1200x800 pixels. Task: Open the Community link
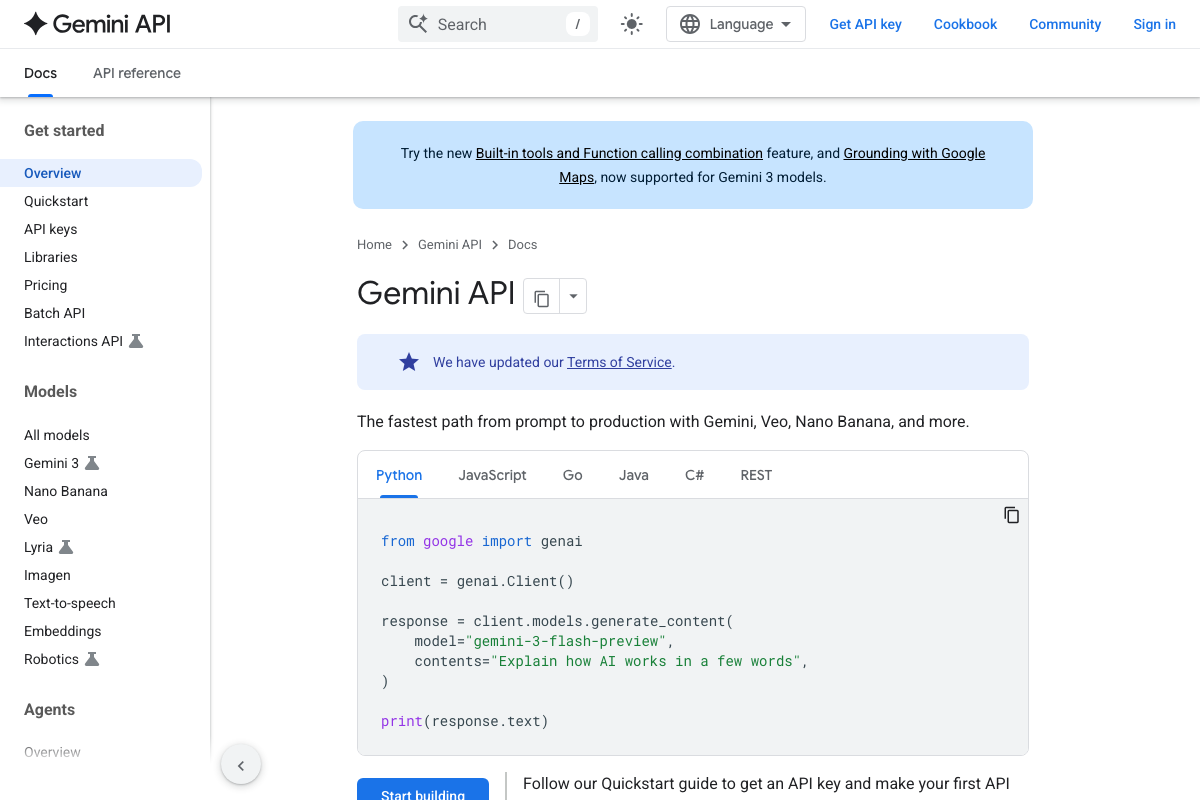[x=1065, y=24]
